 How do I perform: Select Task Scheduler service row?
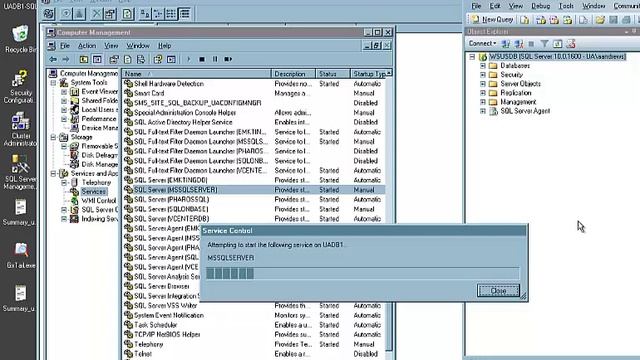tap(254, 325)
